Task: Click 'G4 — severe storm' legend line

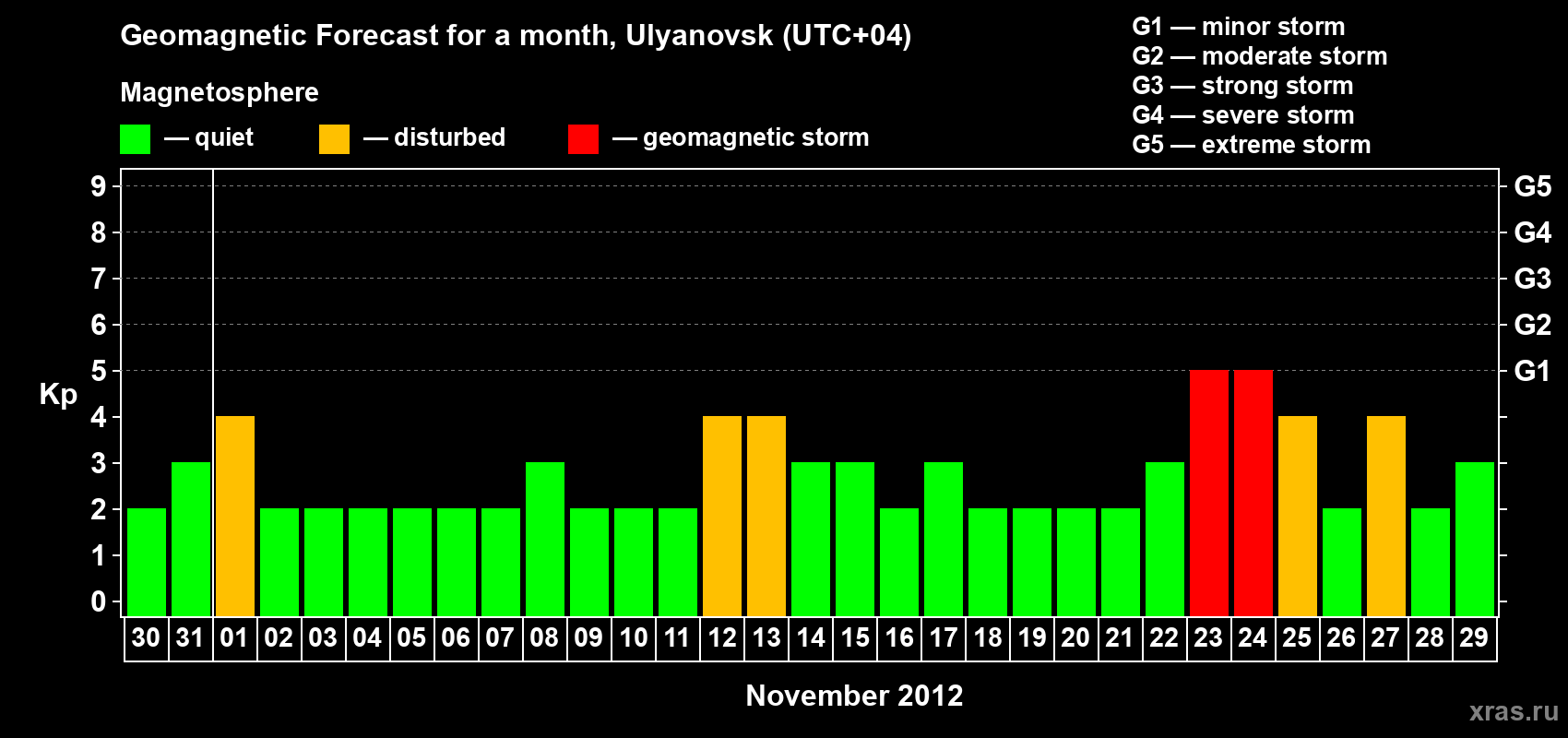Action: coord(1242,115)
